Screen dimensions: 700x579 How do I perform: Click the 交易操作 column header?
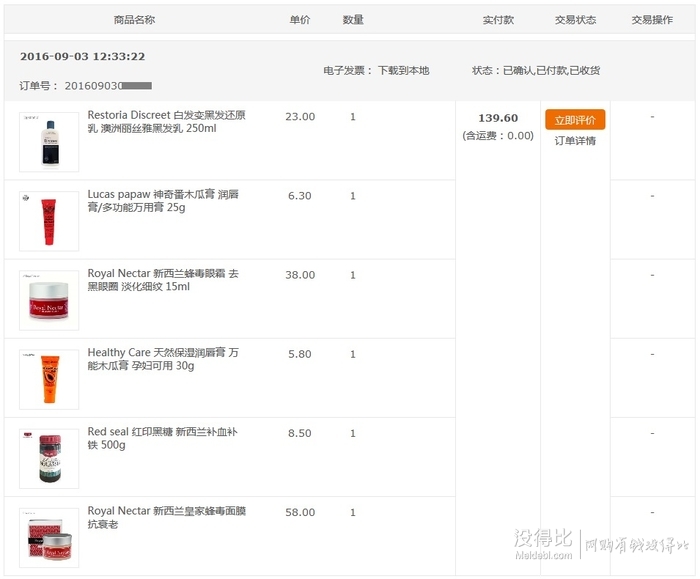coord(652,20)
